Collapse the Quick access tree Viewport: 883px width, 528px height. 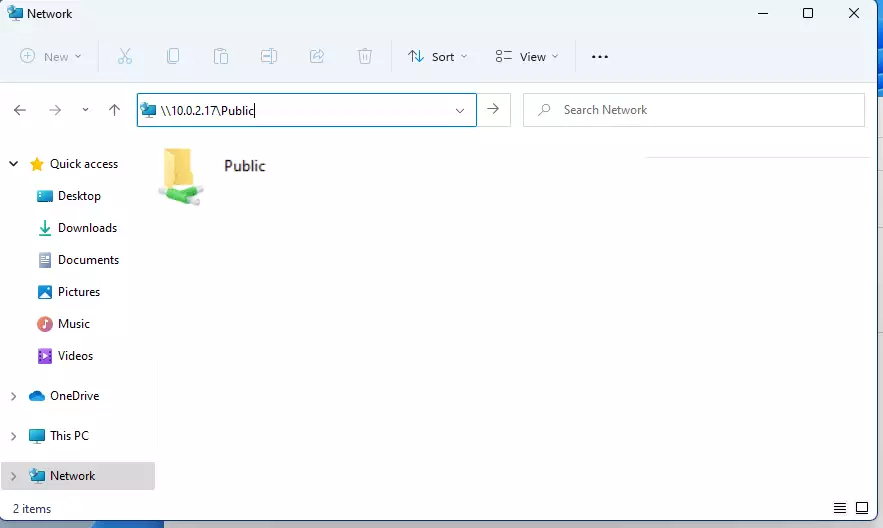click(14, 164)
